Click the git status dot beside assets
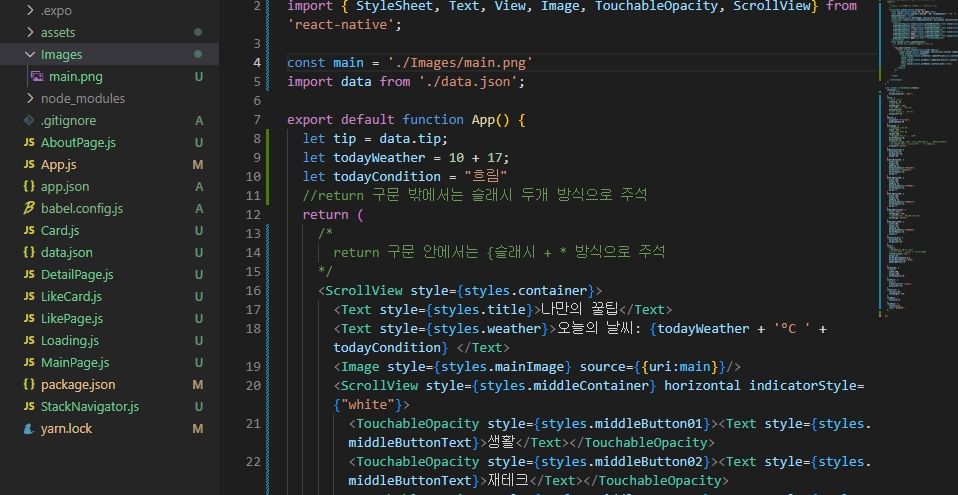The height and width of the screenshot is (495, 958). 198,32
